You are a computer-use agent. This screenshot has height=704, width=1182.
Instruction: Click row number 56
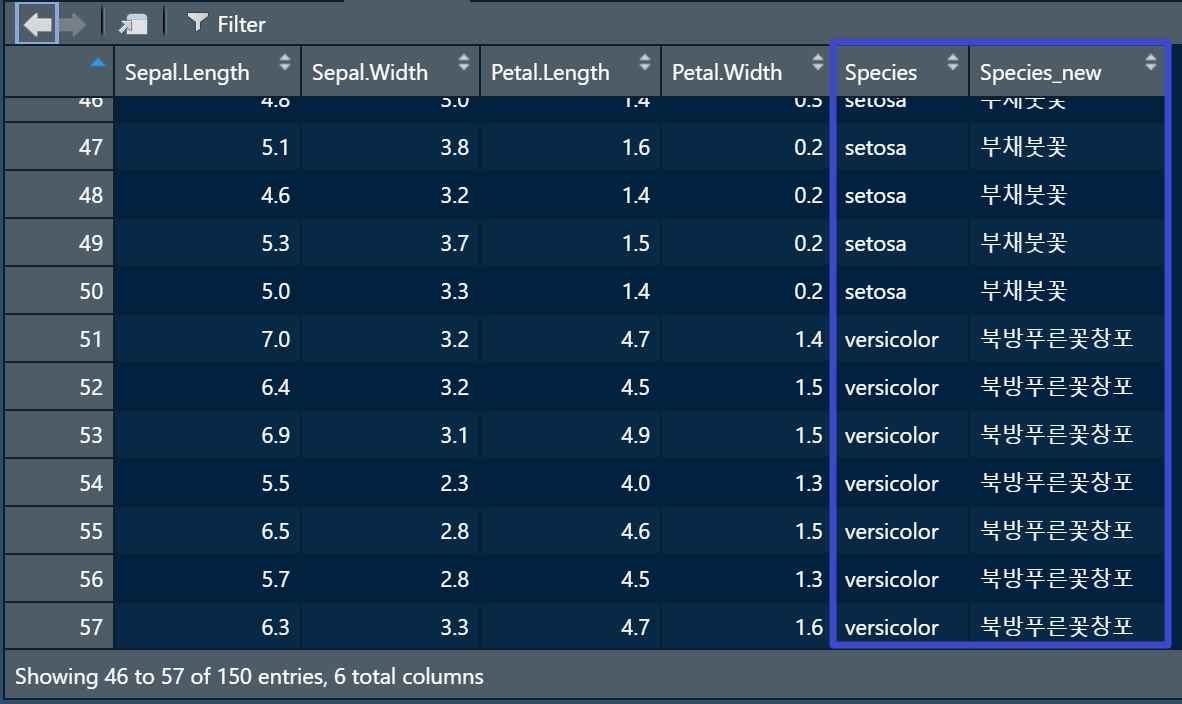coord(59,579)
